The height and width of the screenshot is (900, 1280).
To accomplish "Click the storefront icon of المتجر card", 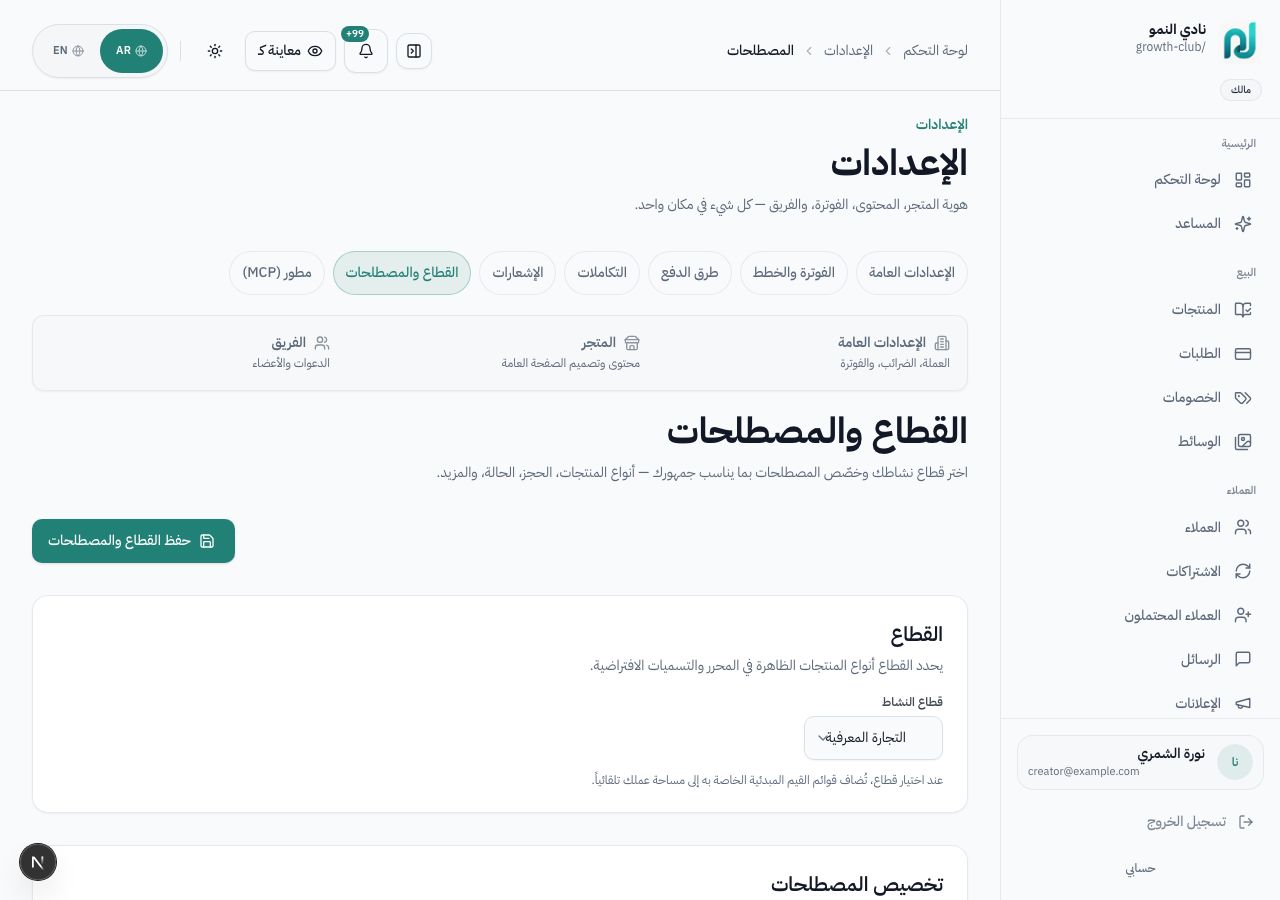I will tap(632, 343).
